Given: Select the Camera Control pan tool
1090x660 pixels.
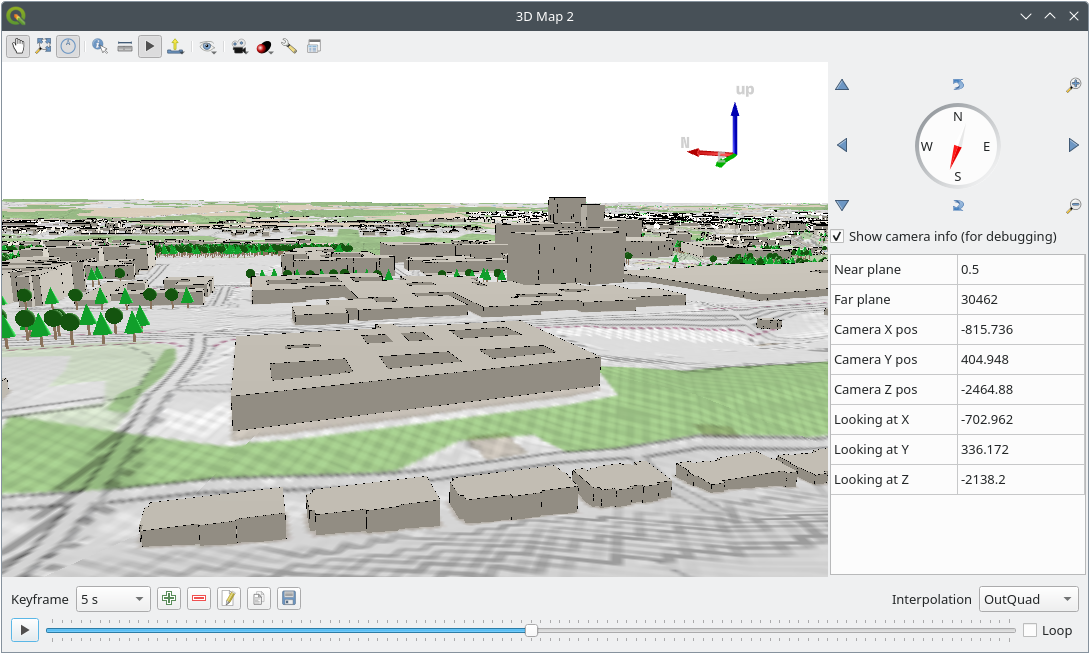Looking at the screenshot, I should click(17, 46).
